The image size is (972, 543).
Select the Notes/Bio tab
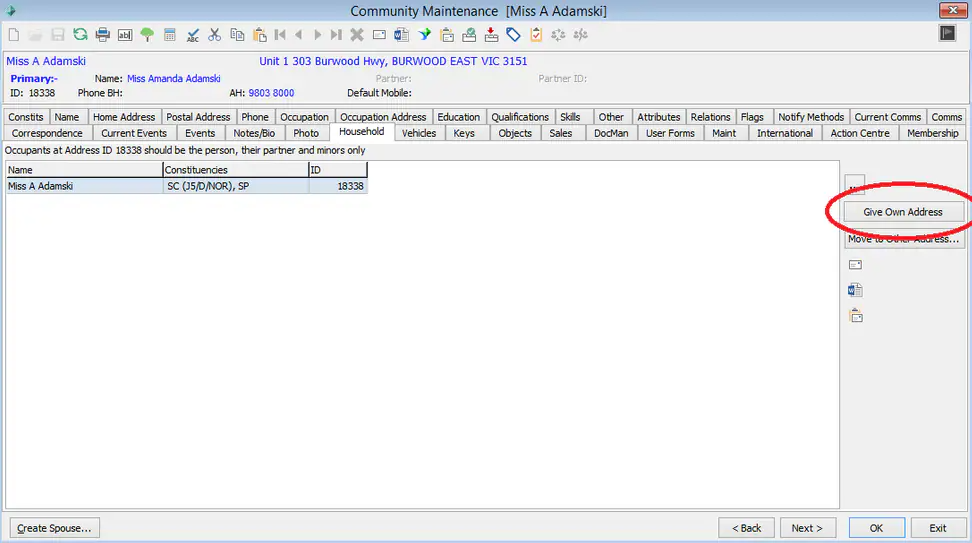pos(254,133)
